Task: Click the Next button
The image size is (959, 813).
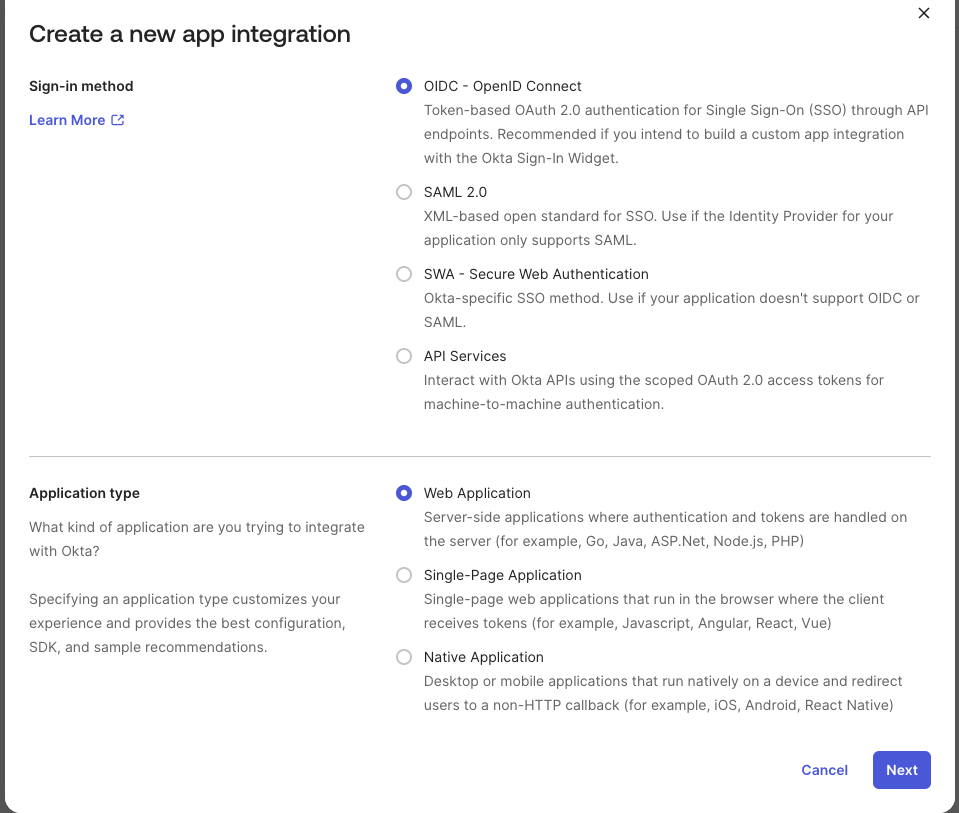Action: pyautogui.click(x=901, y=770)
